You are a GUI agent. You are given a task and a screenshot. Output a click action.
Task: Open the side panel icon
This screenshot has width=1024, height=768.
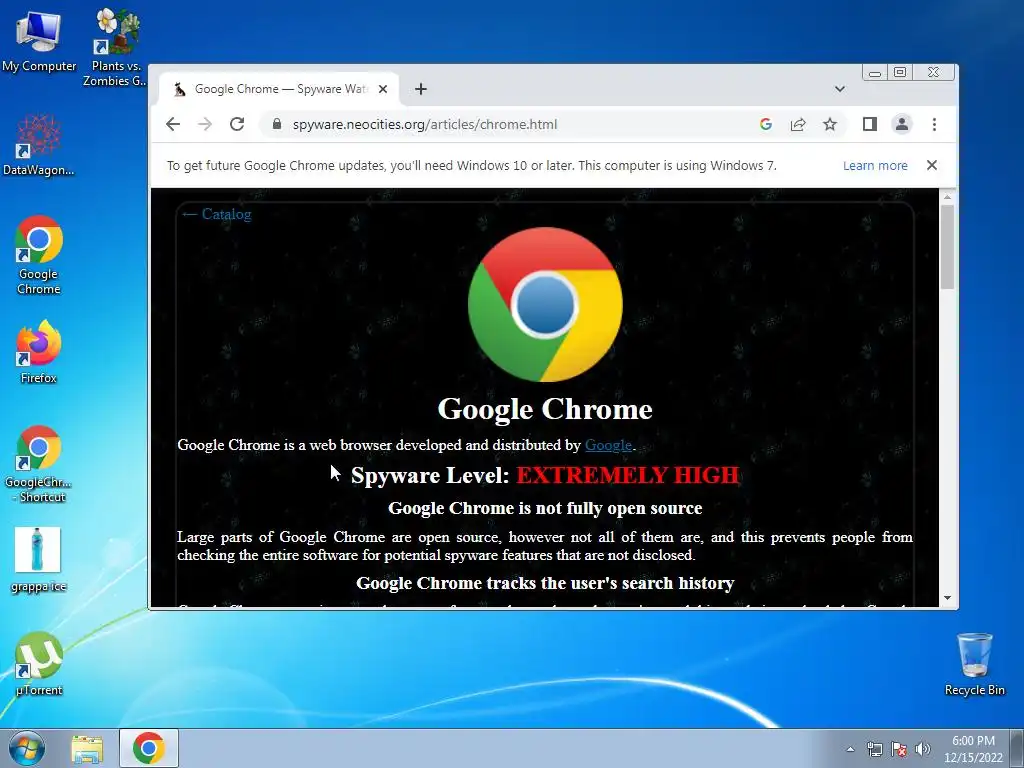point(869,124)
